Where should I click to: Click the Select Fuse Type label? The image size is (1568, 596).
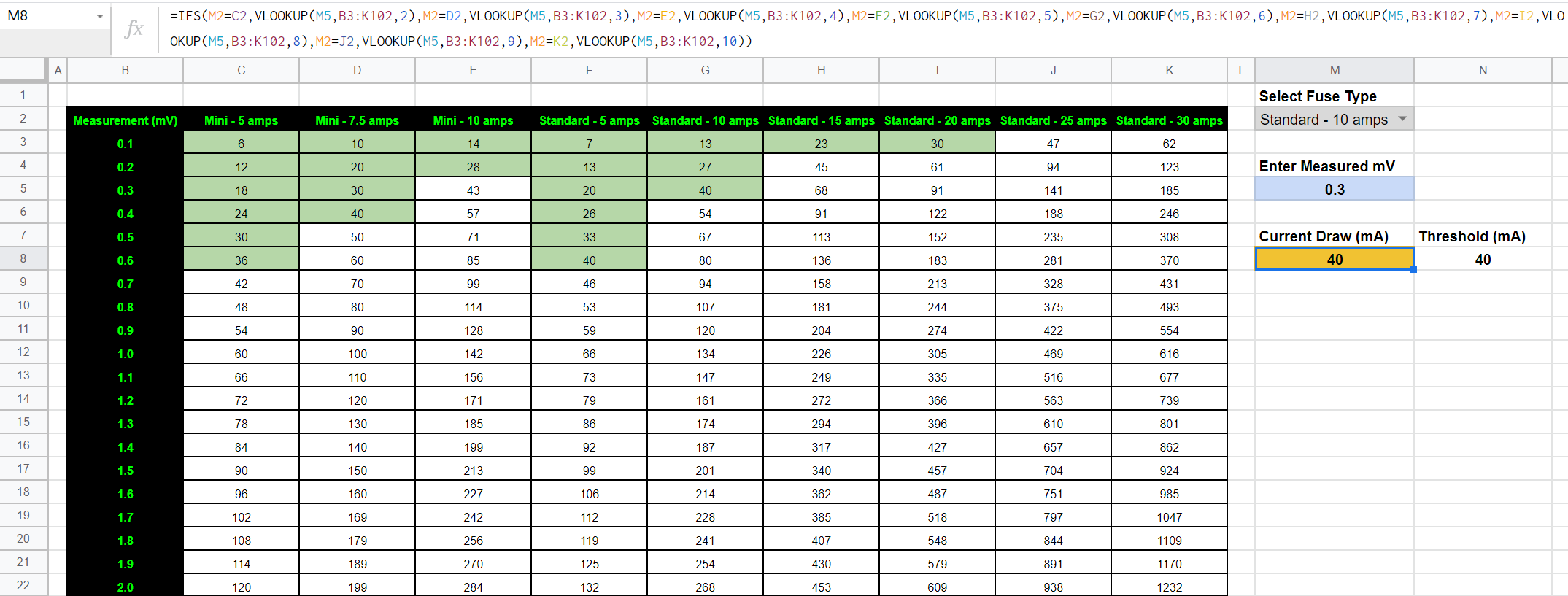coord(1318,96)
